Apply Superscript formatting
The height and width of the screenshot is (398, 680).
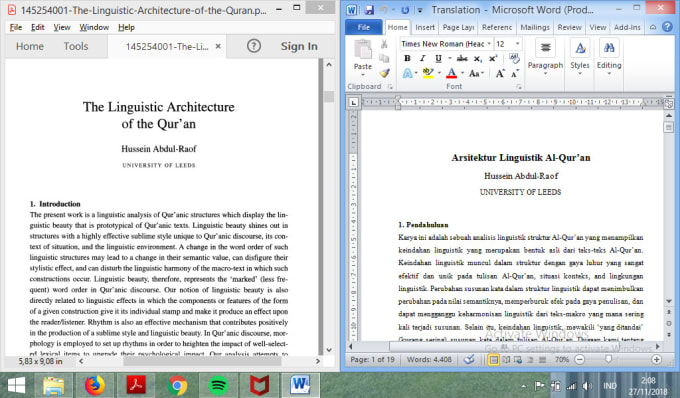[x=493, y=58]
